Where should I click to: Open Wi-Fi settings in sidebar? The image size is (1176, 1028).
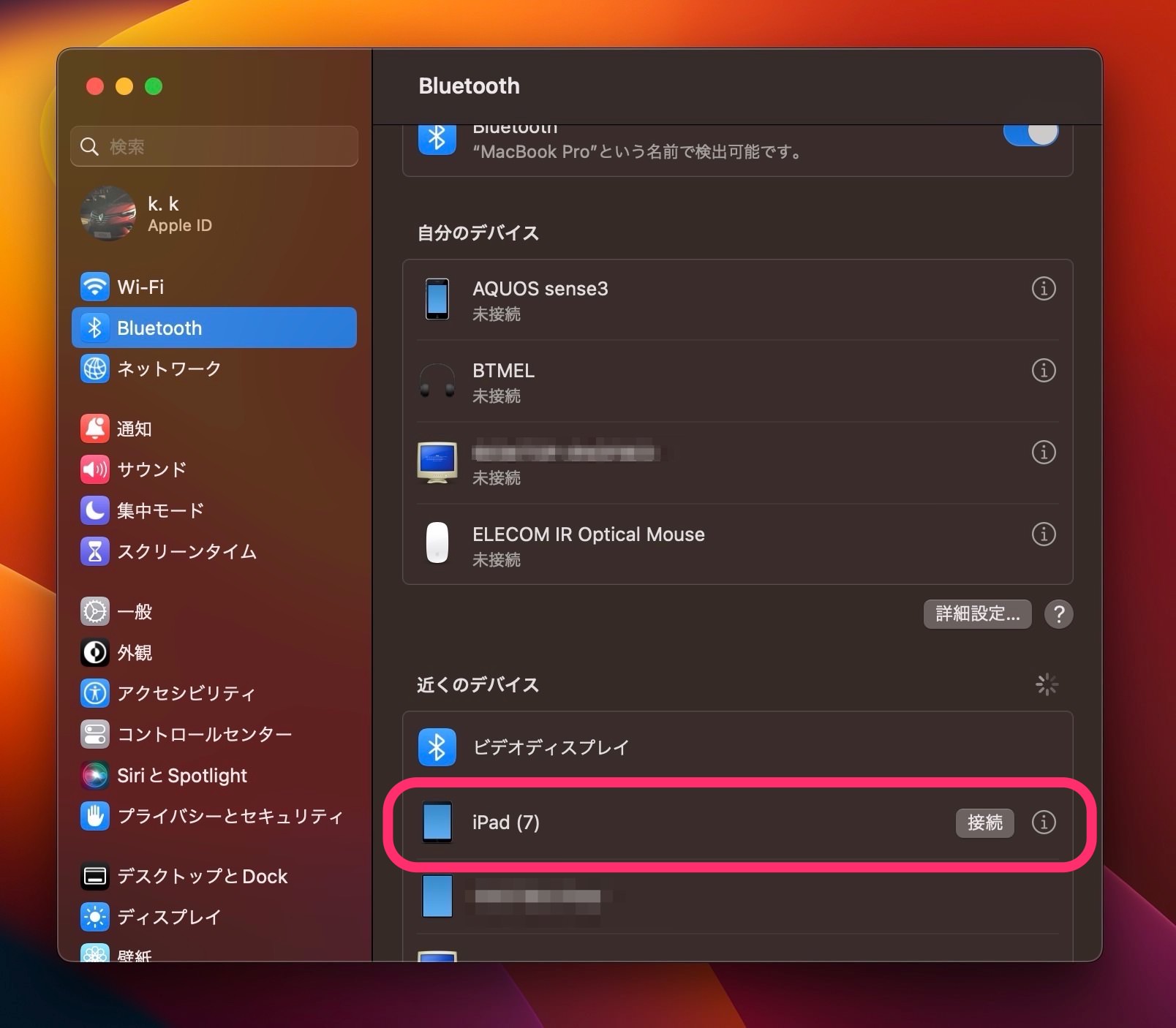(x=214, y=287)
